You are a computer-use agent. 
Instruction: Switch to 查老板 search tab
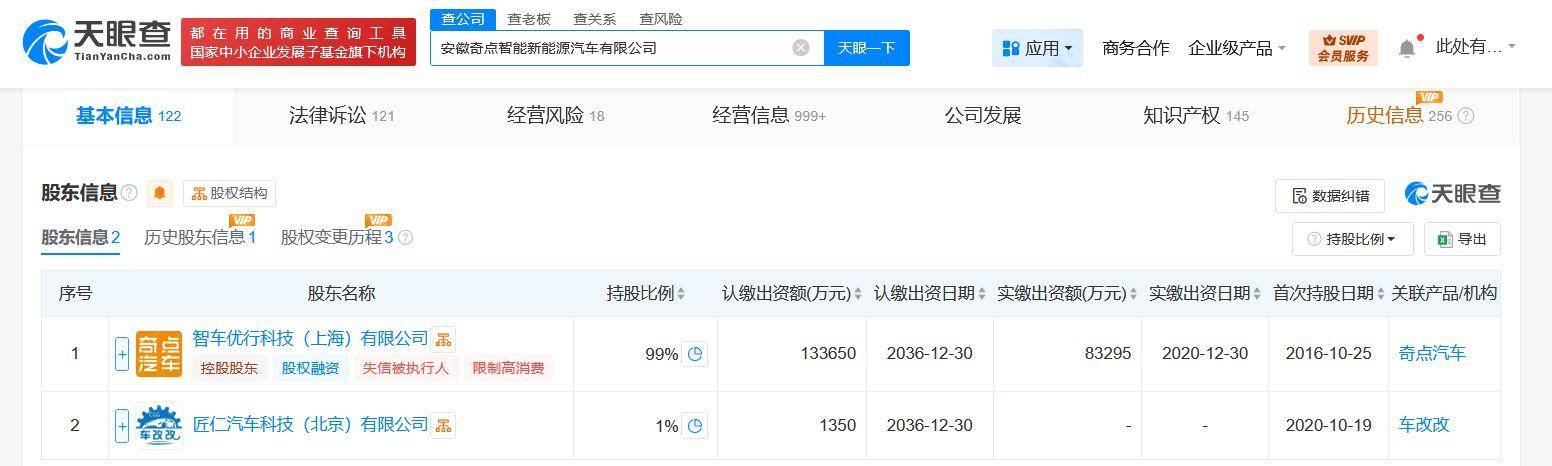point(529,19)
